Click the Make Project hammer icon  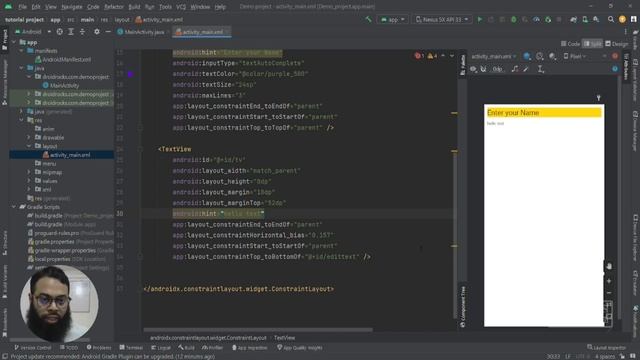coord(369,19)
